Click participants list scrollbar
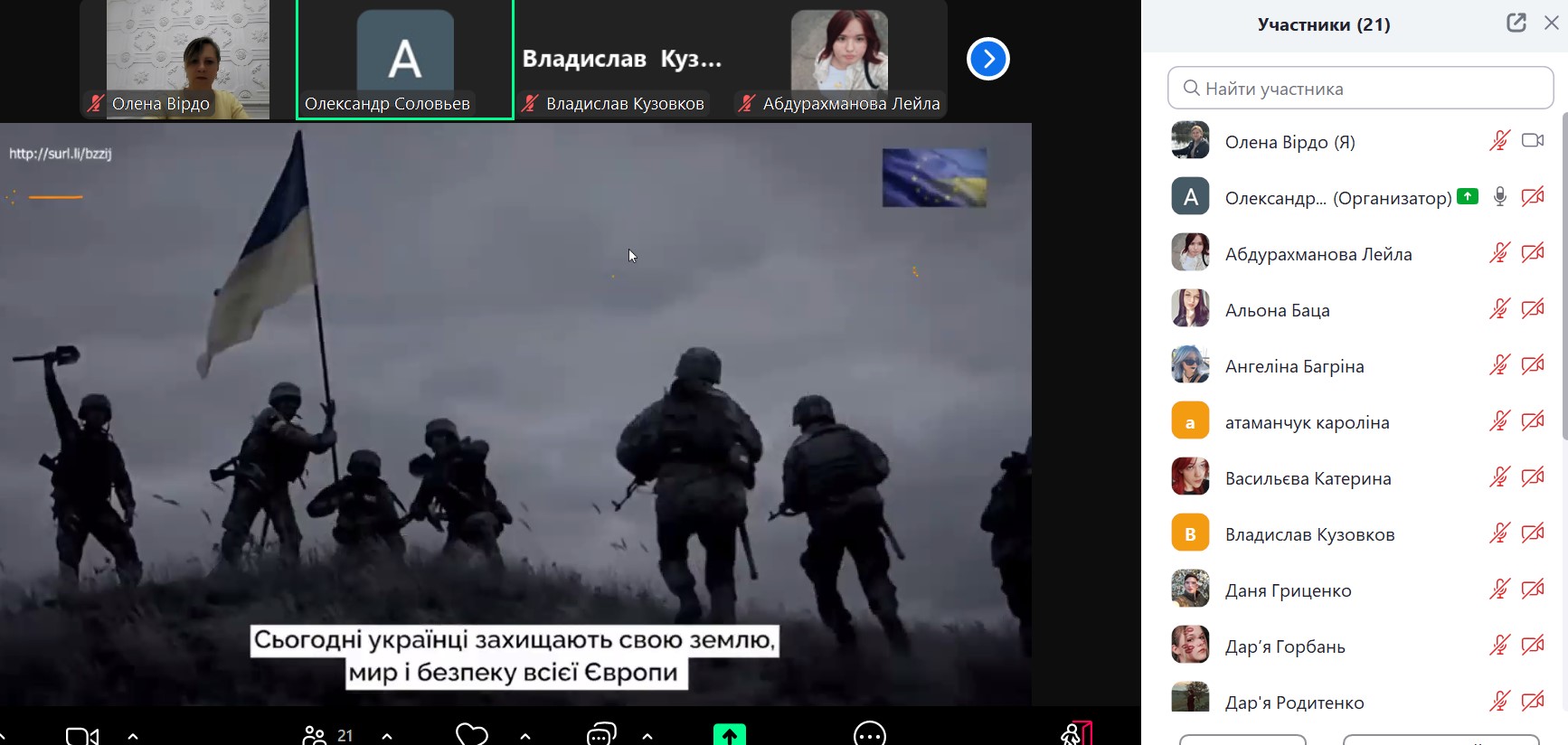Image resolution: width=1568 pixels, height=745 pixels. (x=1564, y=276)
